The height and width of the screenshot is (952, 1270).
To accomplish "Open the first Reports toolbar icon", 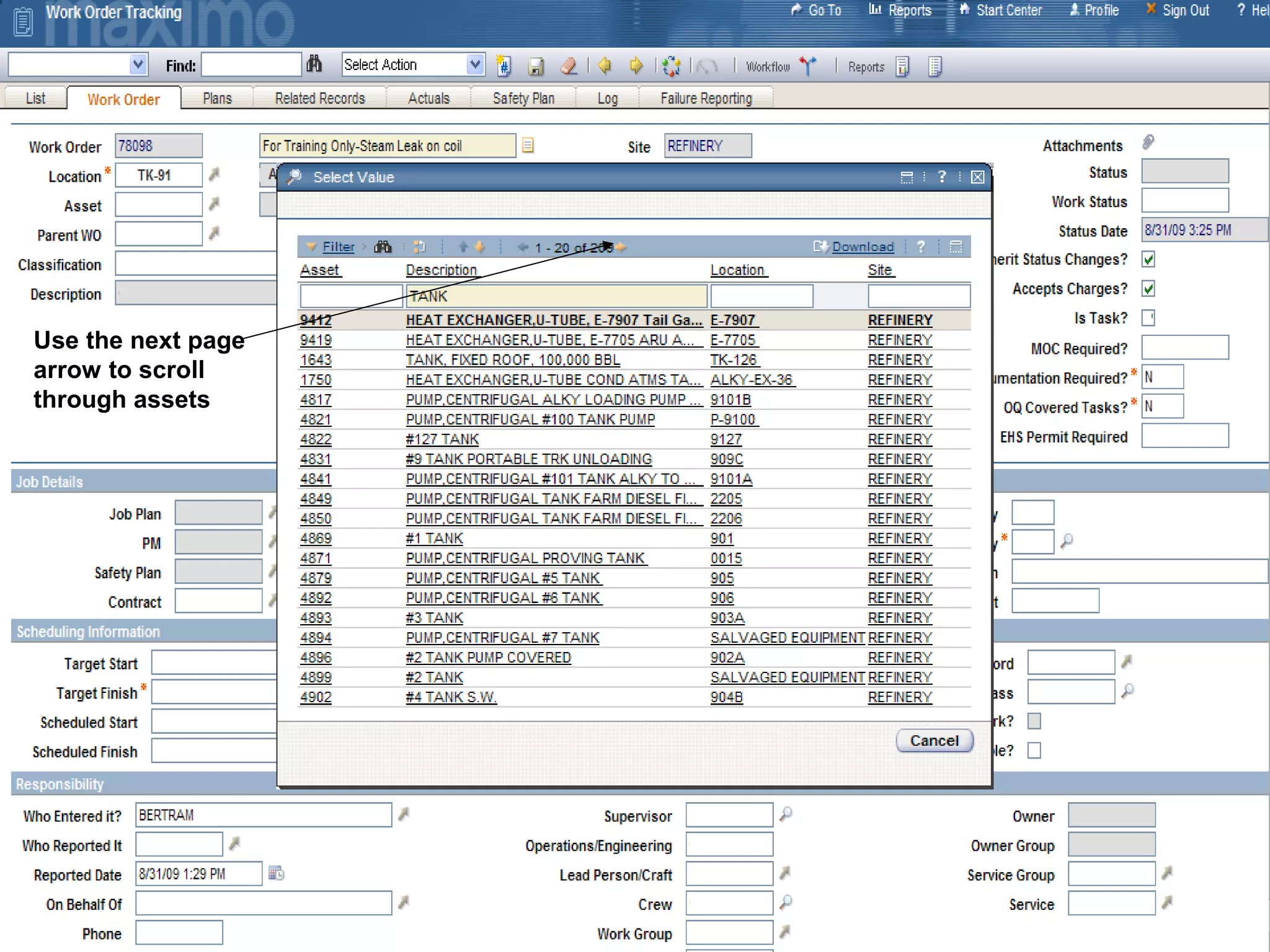I will click(x=903, y=66).
